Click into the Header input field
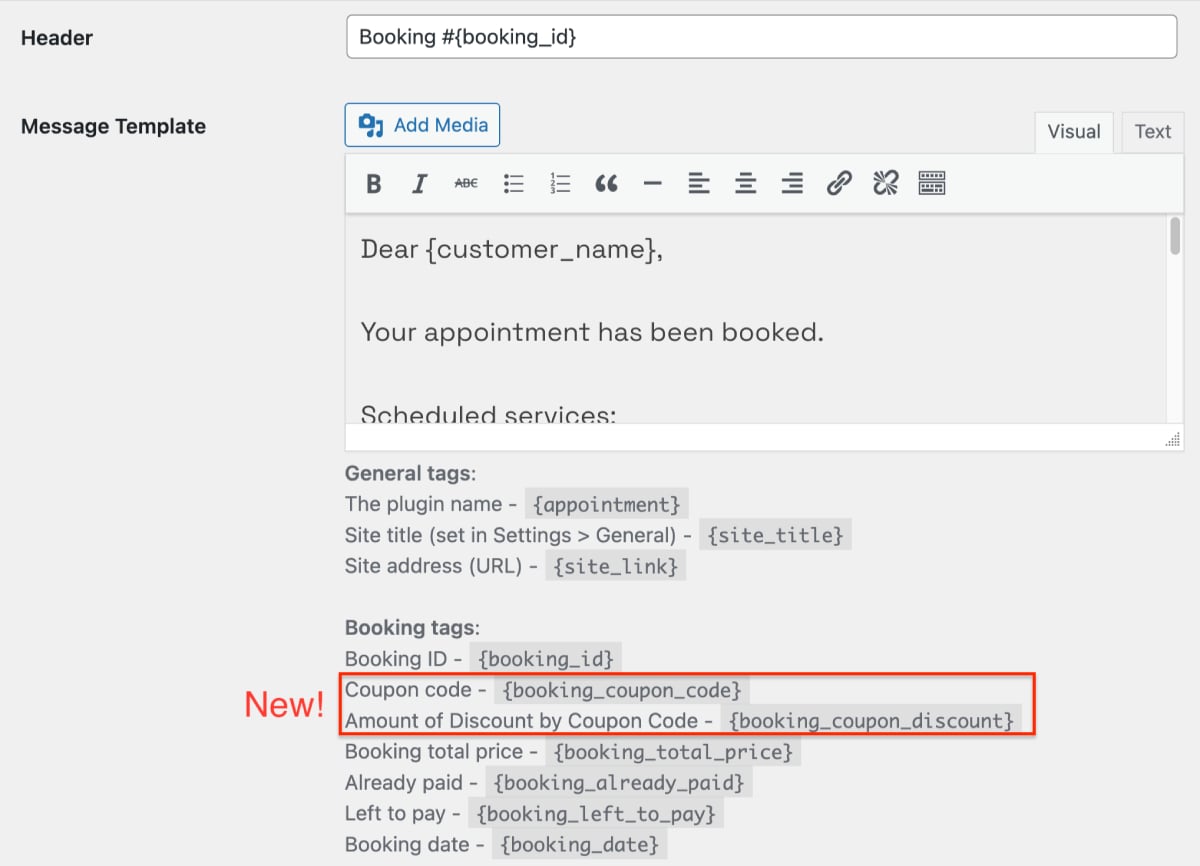The image size is (1200, 866). (x=762, y=37)
